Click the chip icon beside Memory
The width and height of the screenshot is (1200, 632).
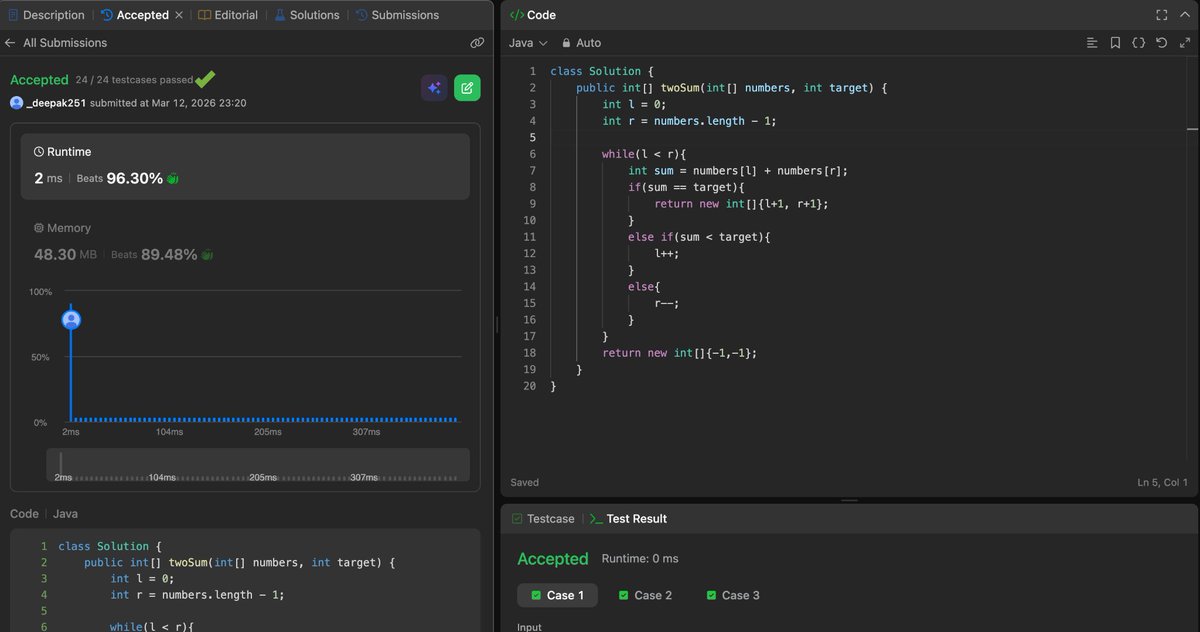39,228
